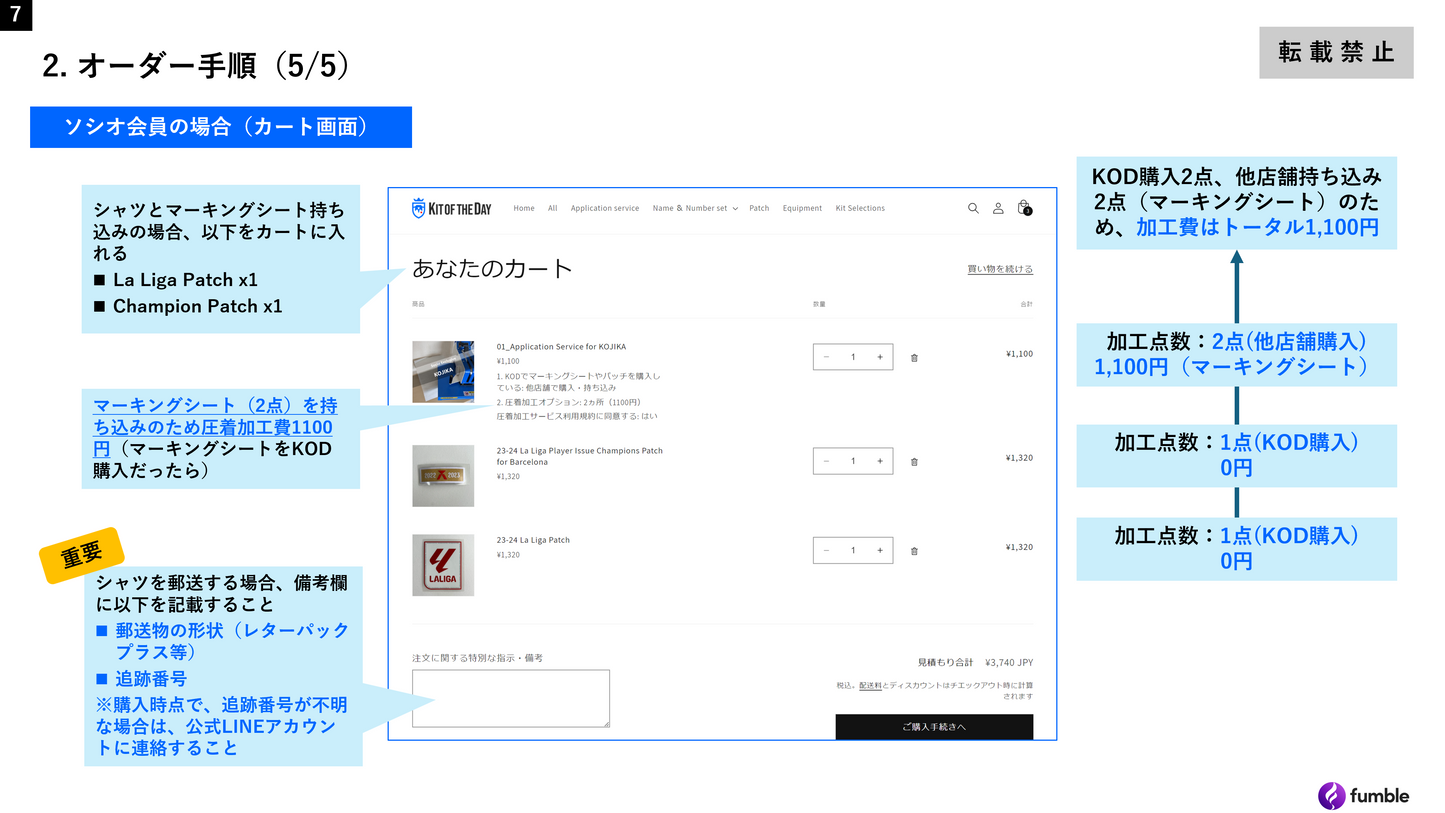Click the Kit of the Day logo

click(x=451, y=208)
